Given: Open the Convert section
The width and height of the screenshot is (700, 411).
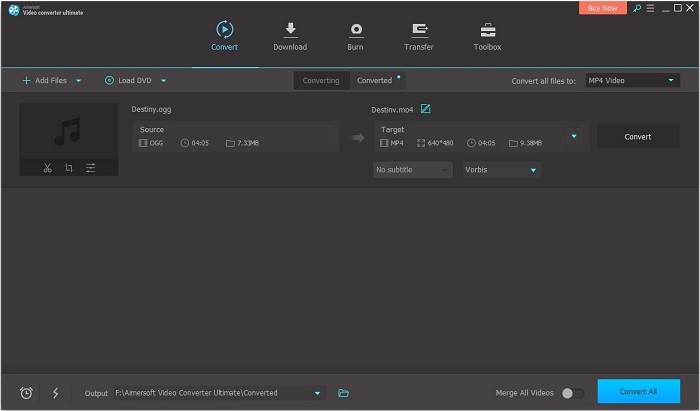Looking at the screenshot, I should pyautogui.click(x=224, y=36).
